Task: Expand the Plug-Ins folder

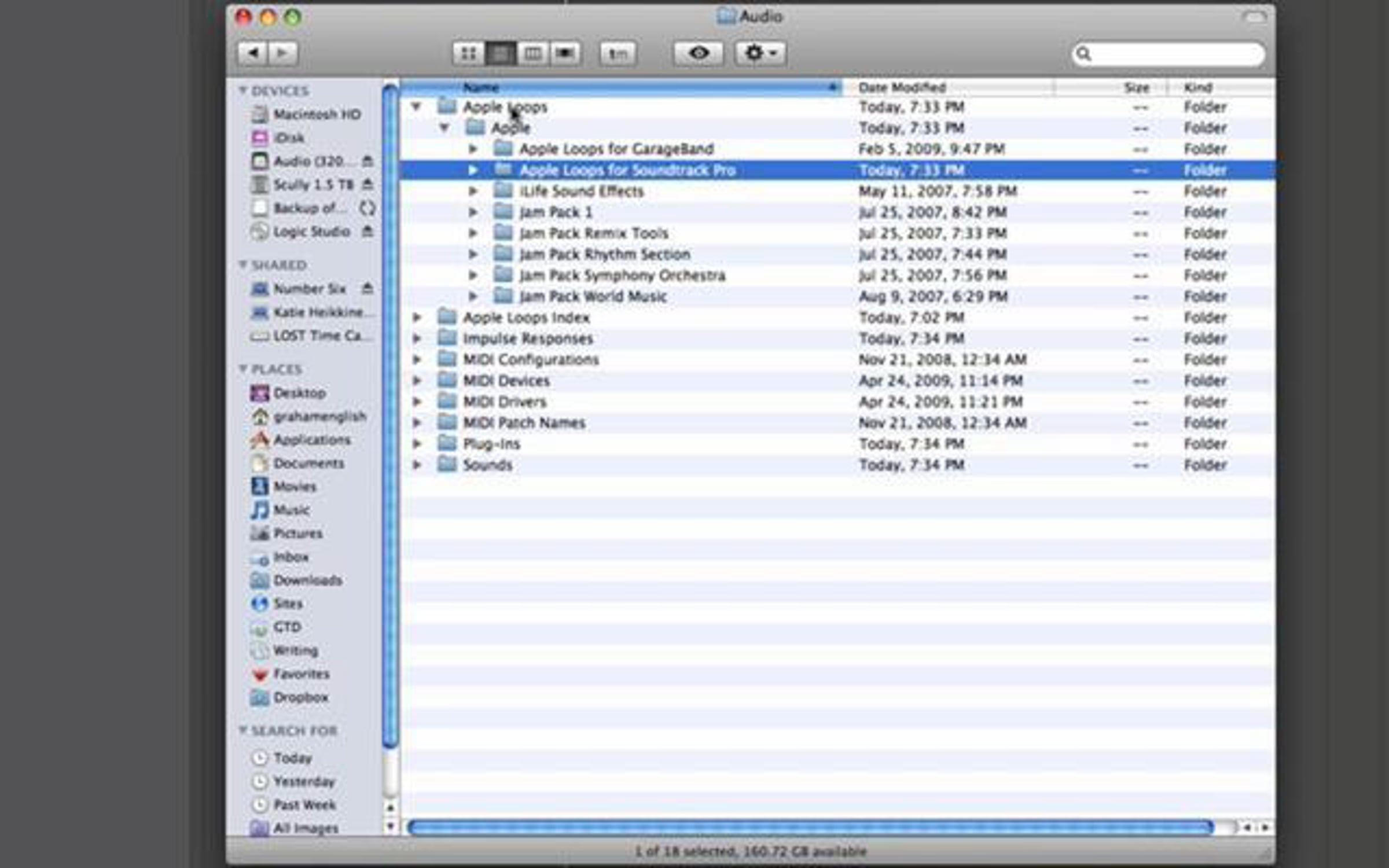Action: [x=416, y=444]
